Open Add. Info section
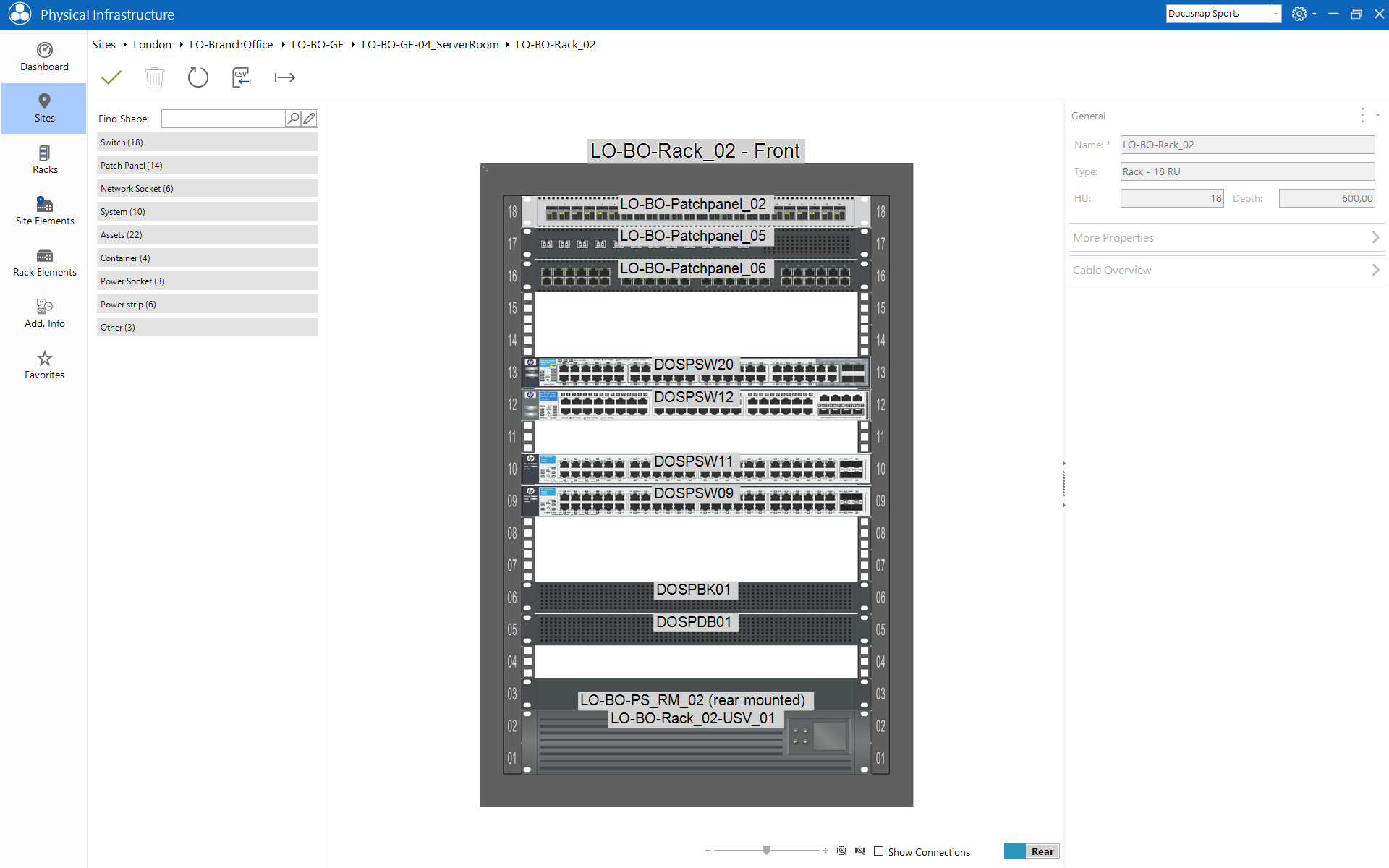1389x868 pixels. coord(44,314)
